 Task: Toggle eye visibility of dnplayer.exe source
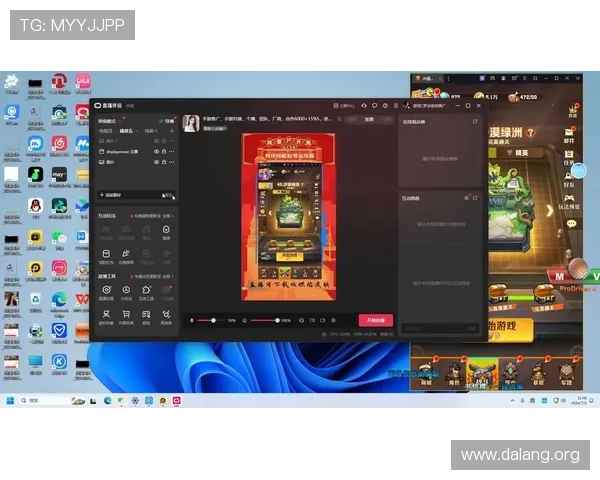pyautogui.click(x=156, y=151)
